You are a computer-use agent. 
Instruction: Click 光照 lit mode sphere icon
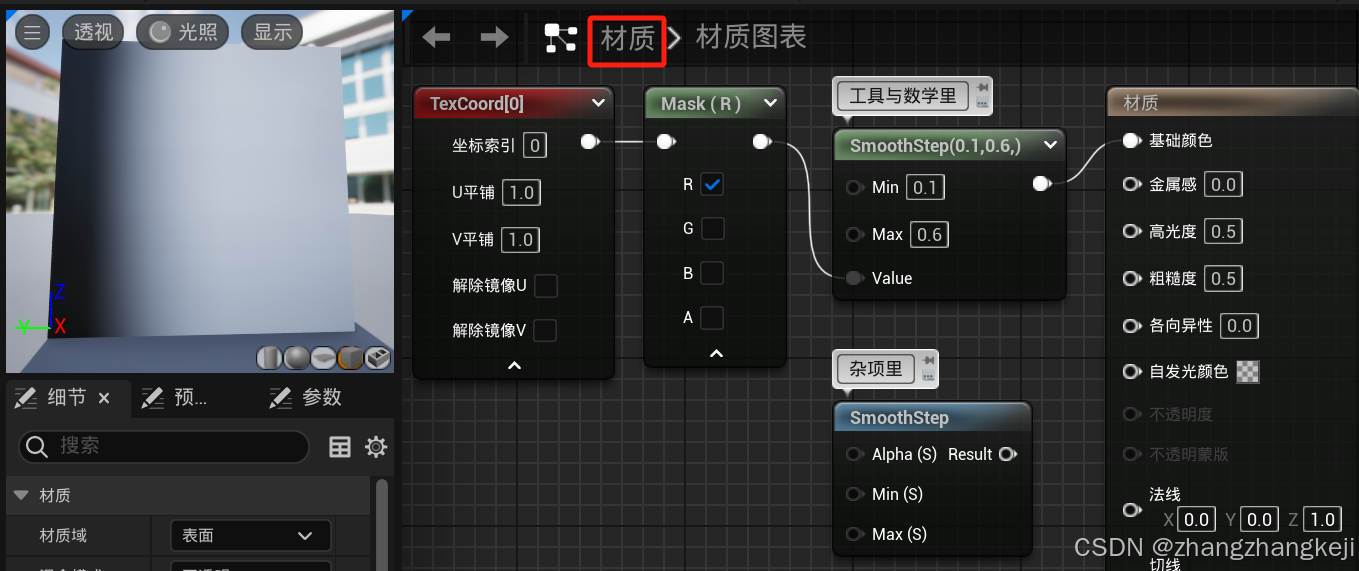[x=159, y=32]
